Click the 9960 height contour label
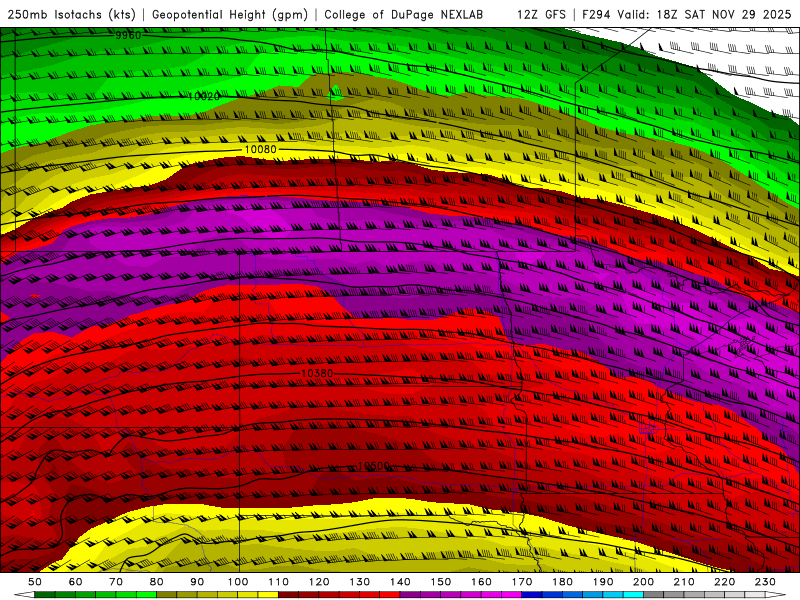 click(128, 35)
